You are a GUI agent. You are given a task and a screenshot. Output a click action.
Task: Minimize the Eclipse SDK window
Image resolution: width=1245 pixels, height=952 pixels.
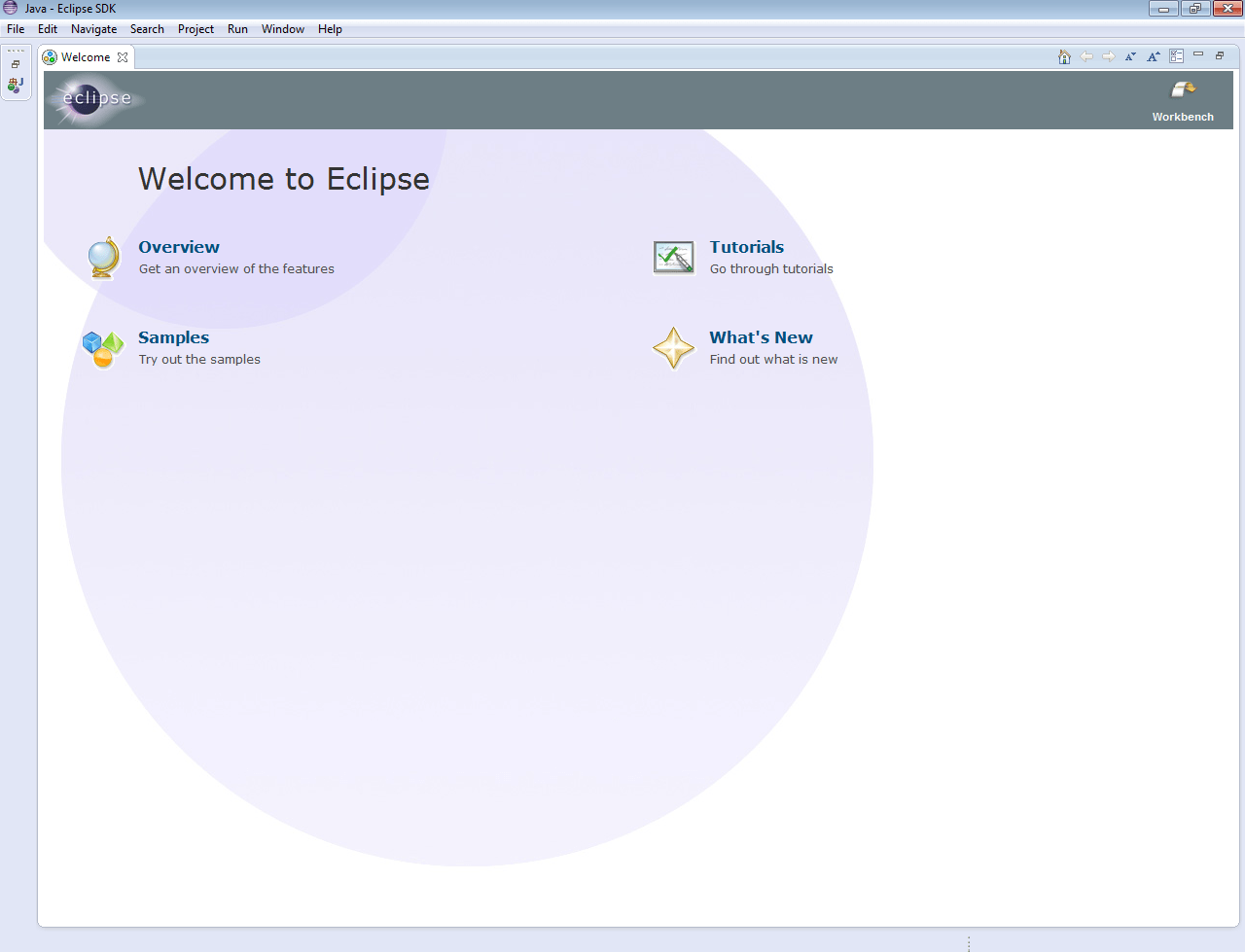point(1162,9)
